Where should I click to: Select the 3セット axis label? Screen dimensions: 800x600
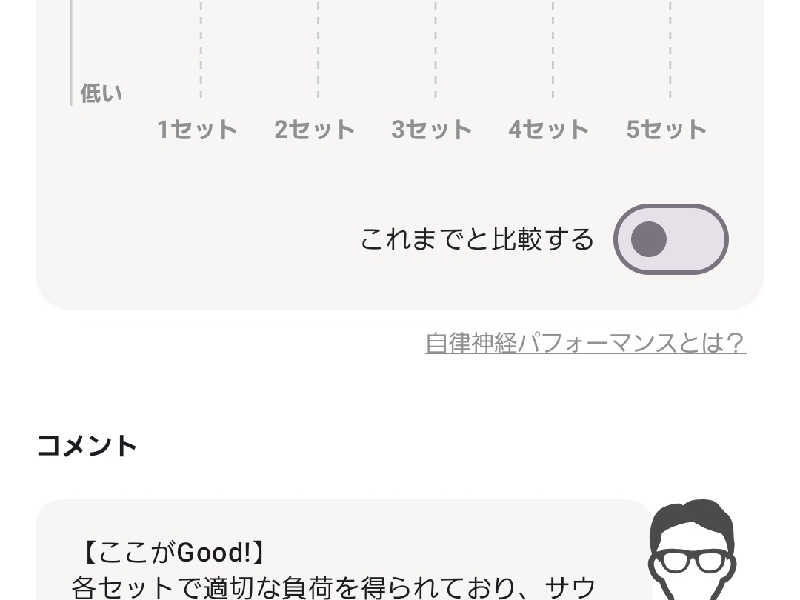click(432, 130)
